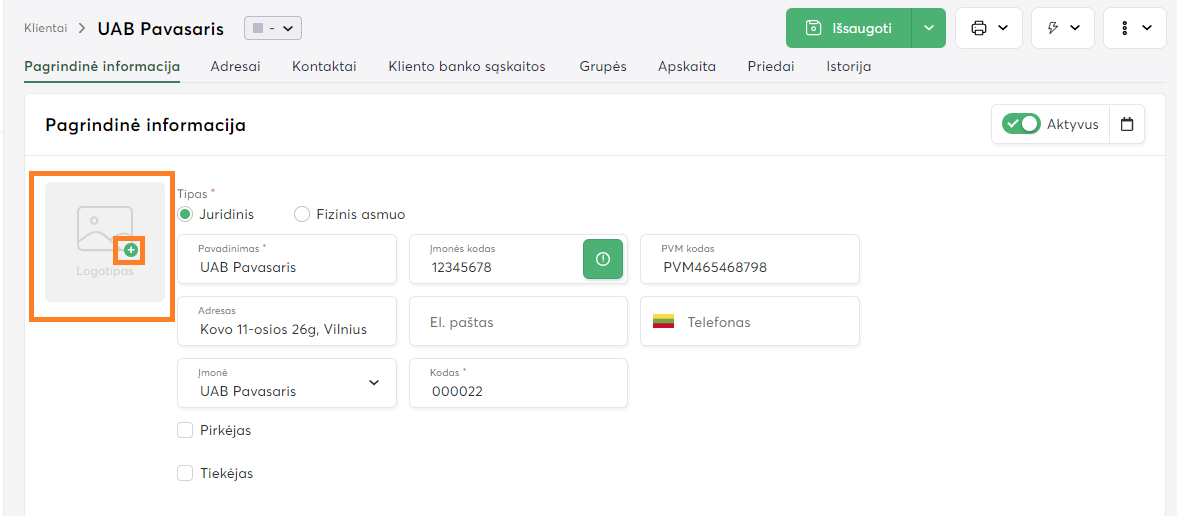1177x516 pixels.
Task: Switch to the Adresai tab
Action: tap(235, 67)
